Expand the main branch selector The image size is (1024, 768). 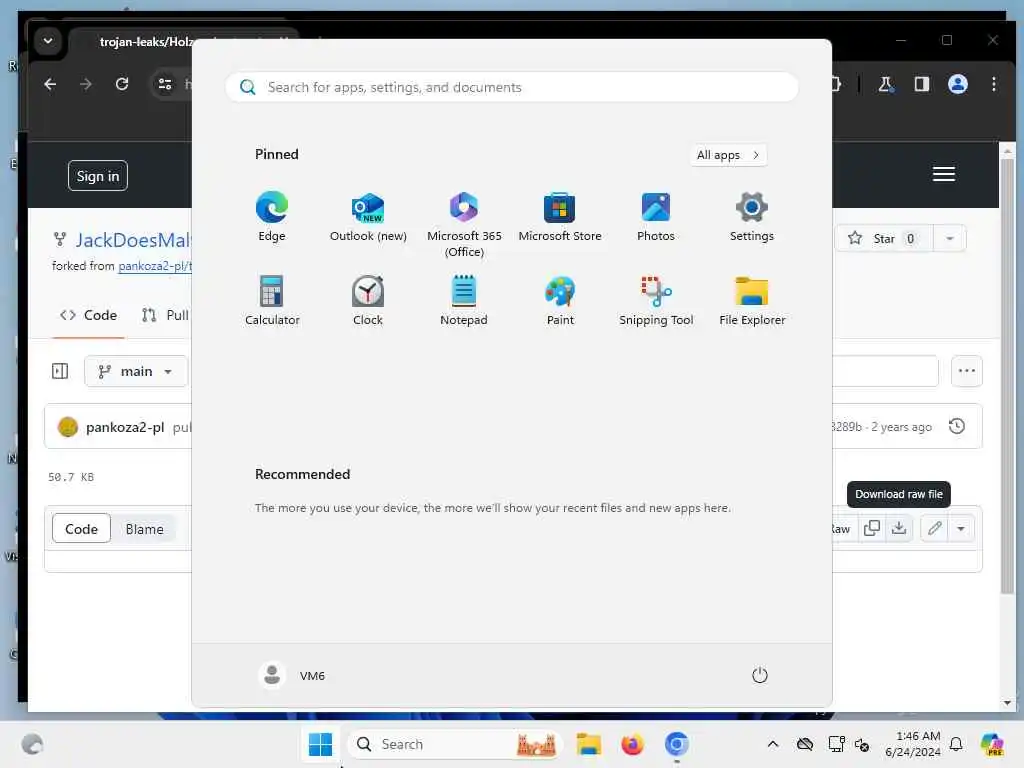point(136,371)
